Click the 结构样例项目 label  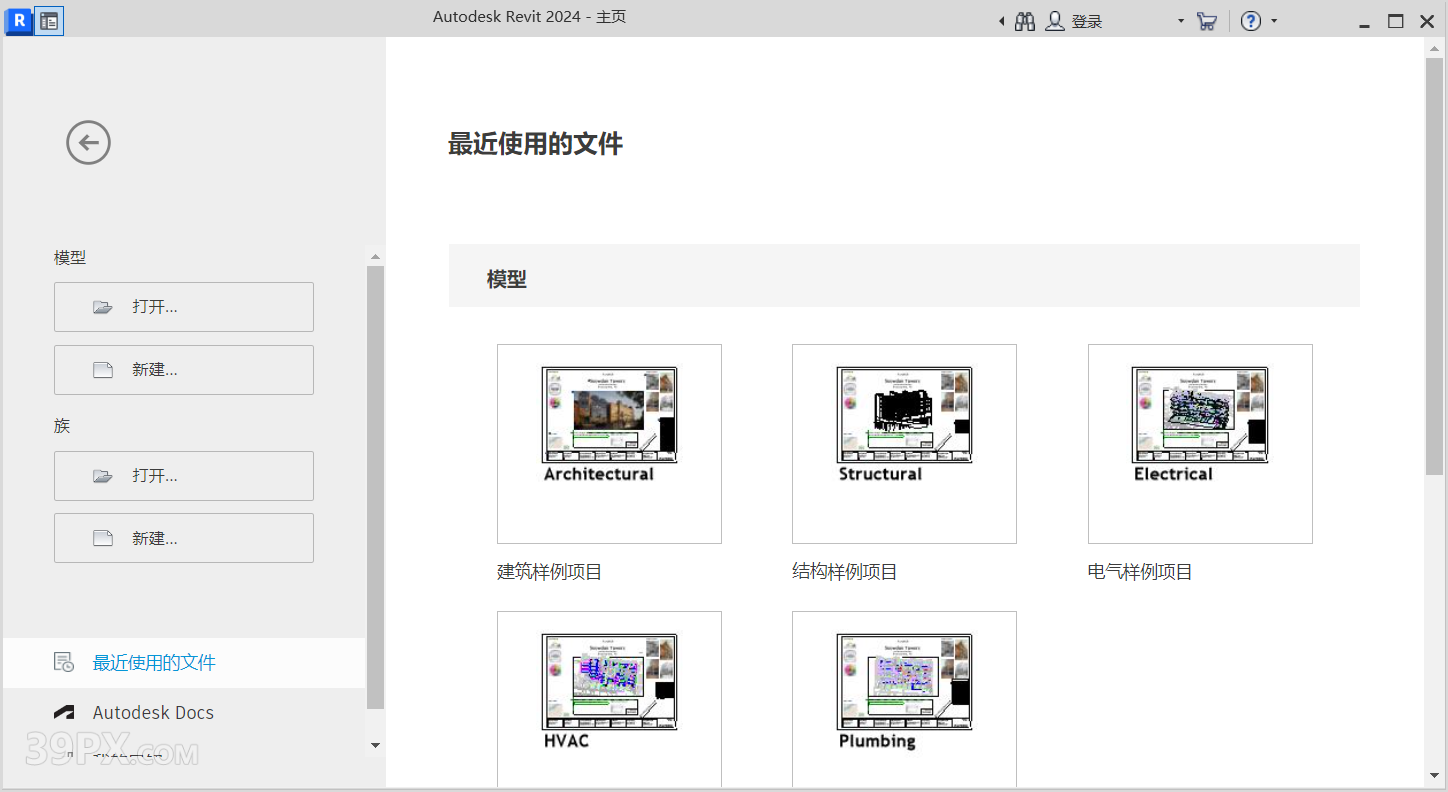(x=845, y=572)
